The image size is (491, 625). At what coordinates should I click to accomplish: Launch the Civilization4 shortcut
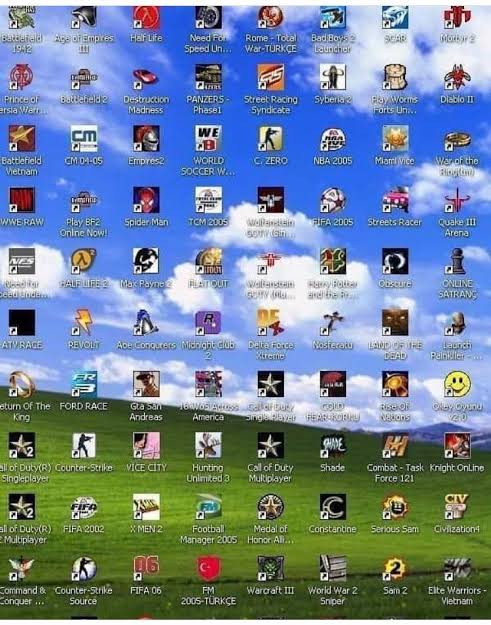(457, 507)
